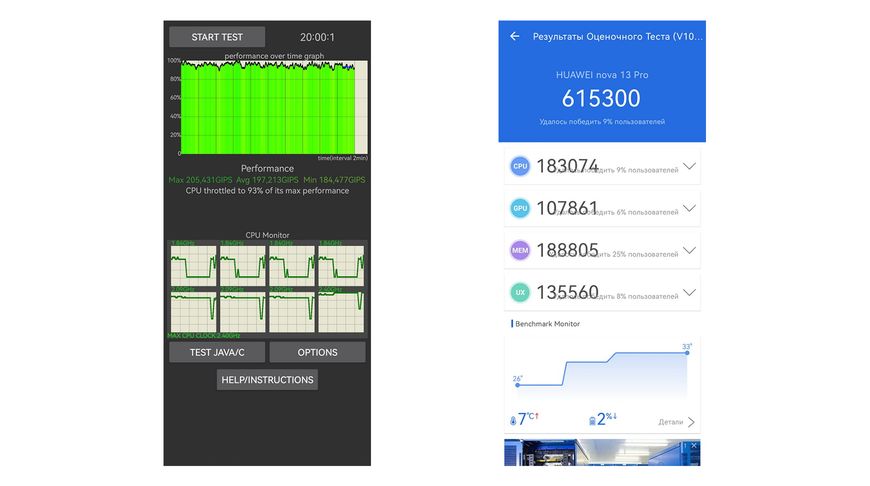Click the CPU score icon
The image size is (870, 486).
click(520, 166)
